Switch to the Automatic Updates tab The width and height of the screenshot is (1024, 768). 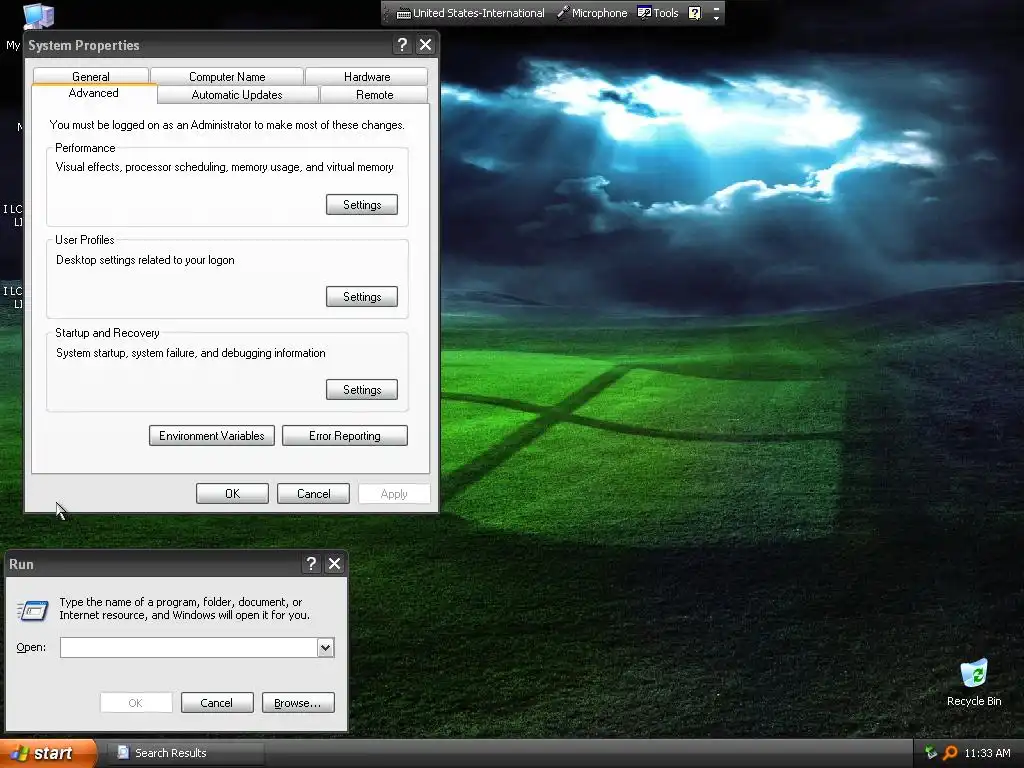click(x=237, y=95)
